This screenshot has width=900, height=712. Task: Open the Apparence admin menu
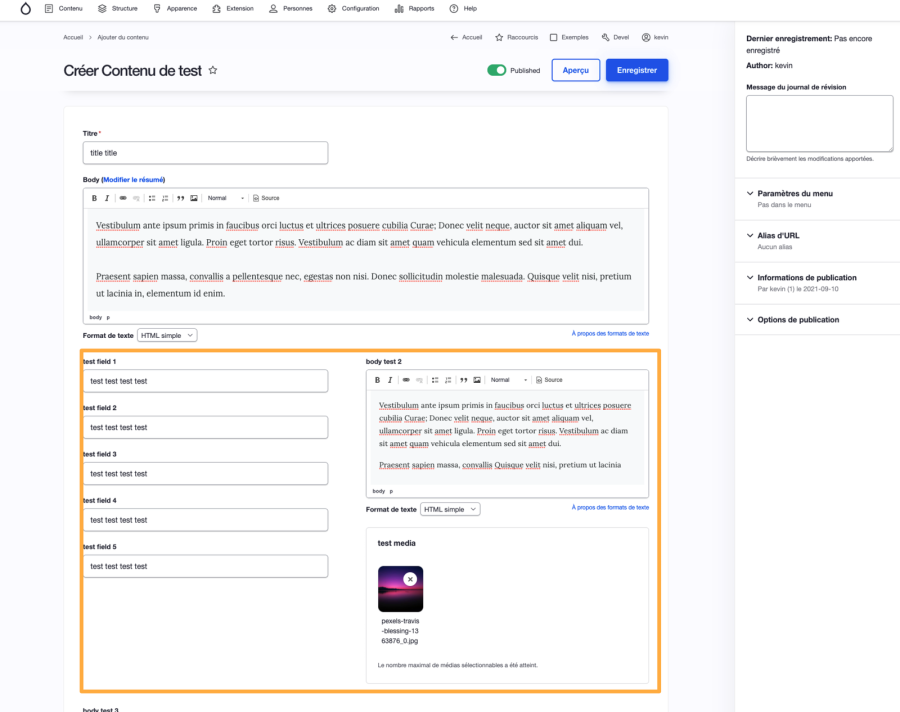click(x=175, y=9)
